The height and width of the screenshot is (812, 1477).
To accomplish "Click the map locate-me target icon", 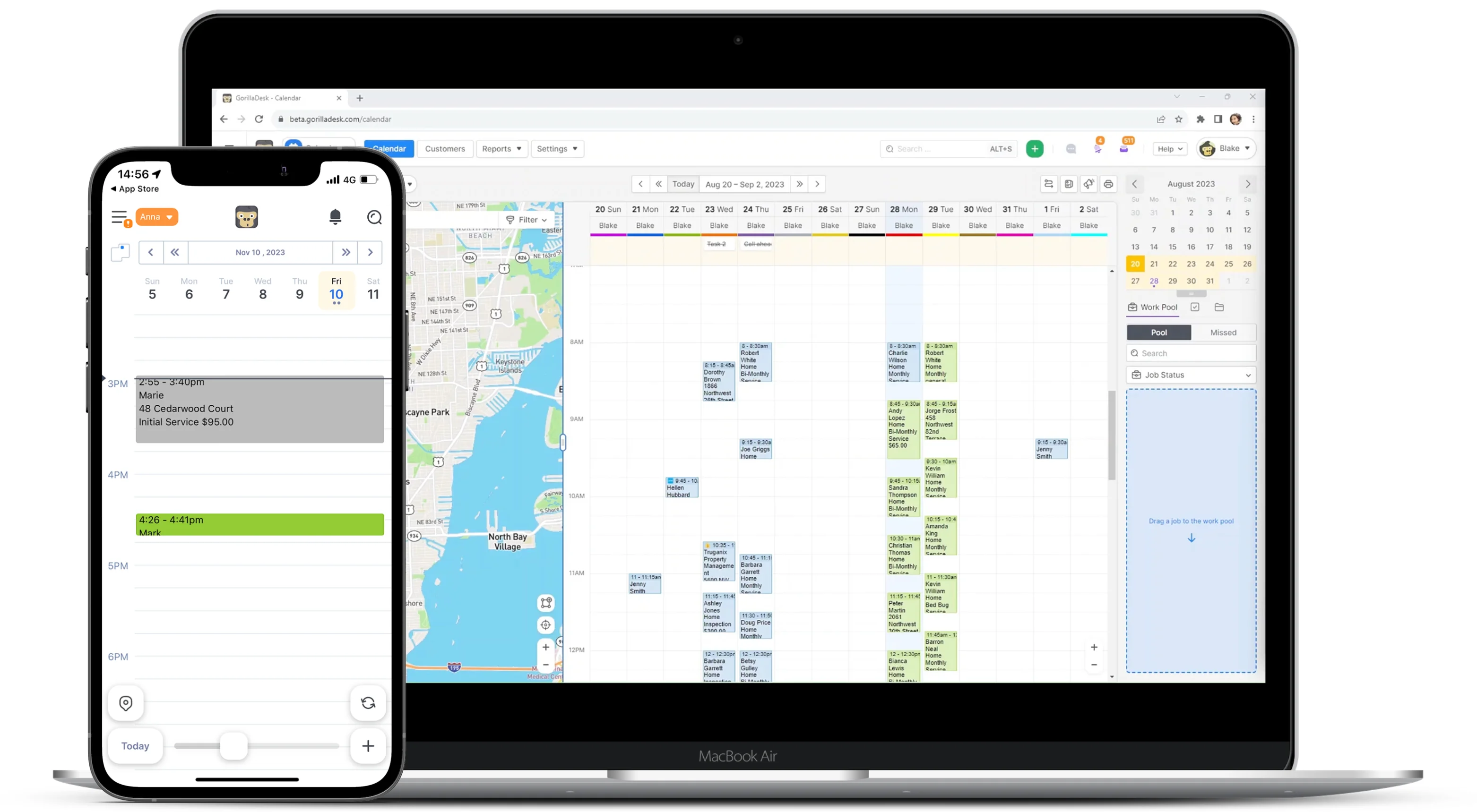I will point(546,625).
